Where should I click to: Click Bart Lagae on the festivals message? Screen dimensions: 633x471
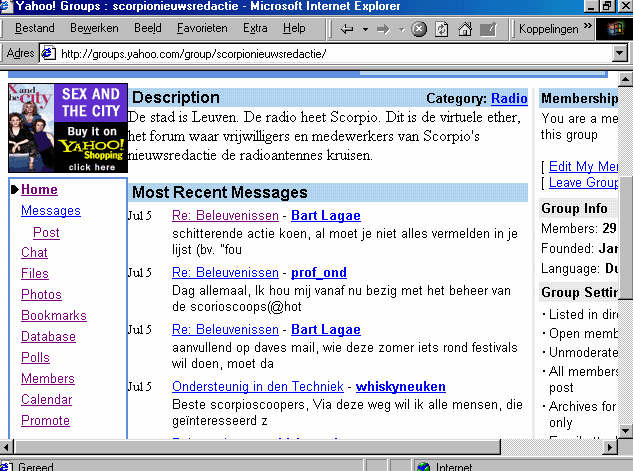click(x=326, y=329)
